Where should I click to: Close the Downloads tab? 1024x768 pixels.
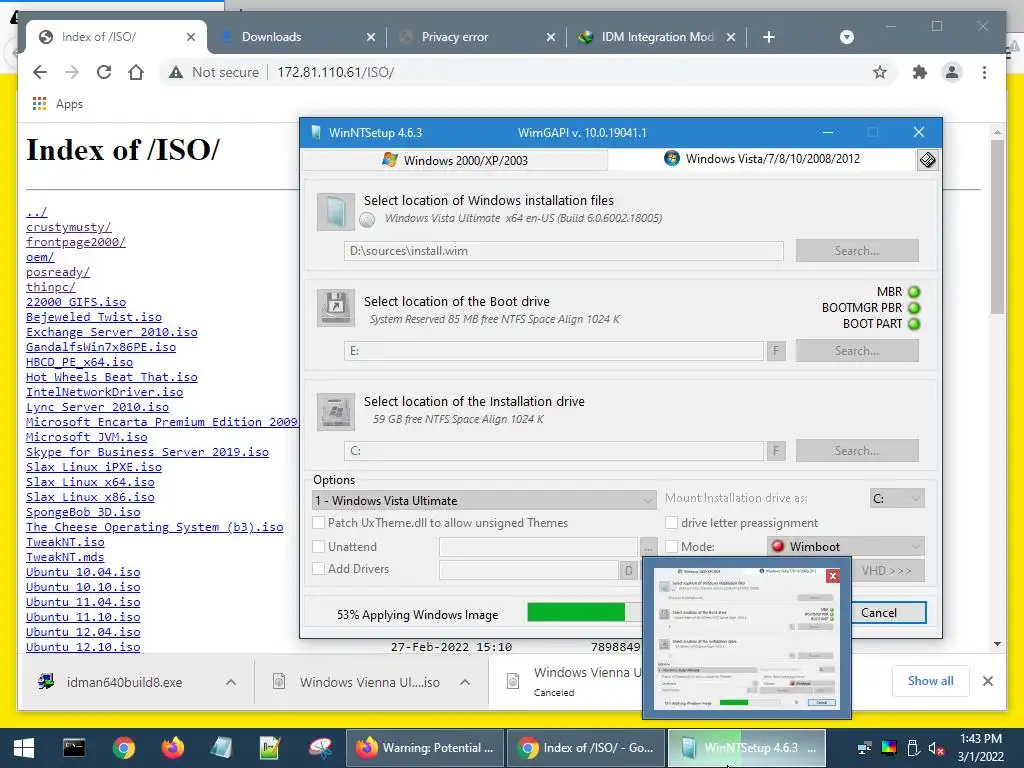370,37
